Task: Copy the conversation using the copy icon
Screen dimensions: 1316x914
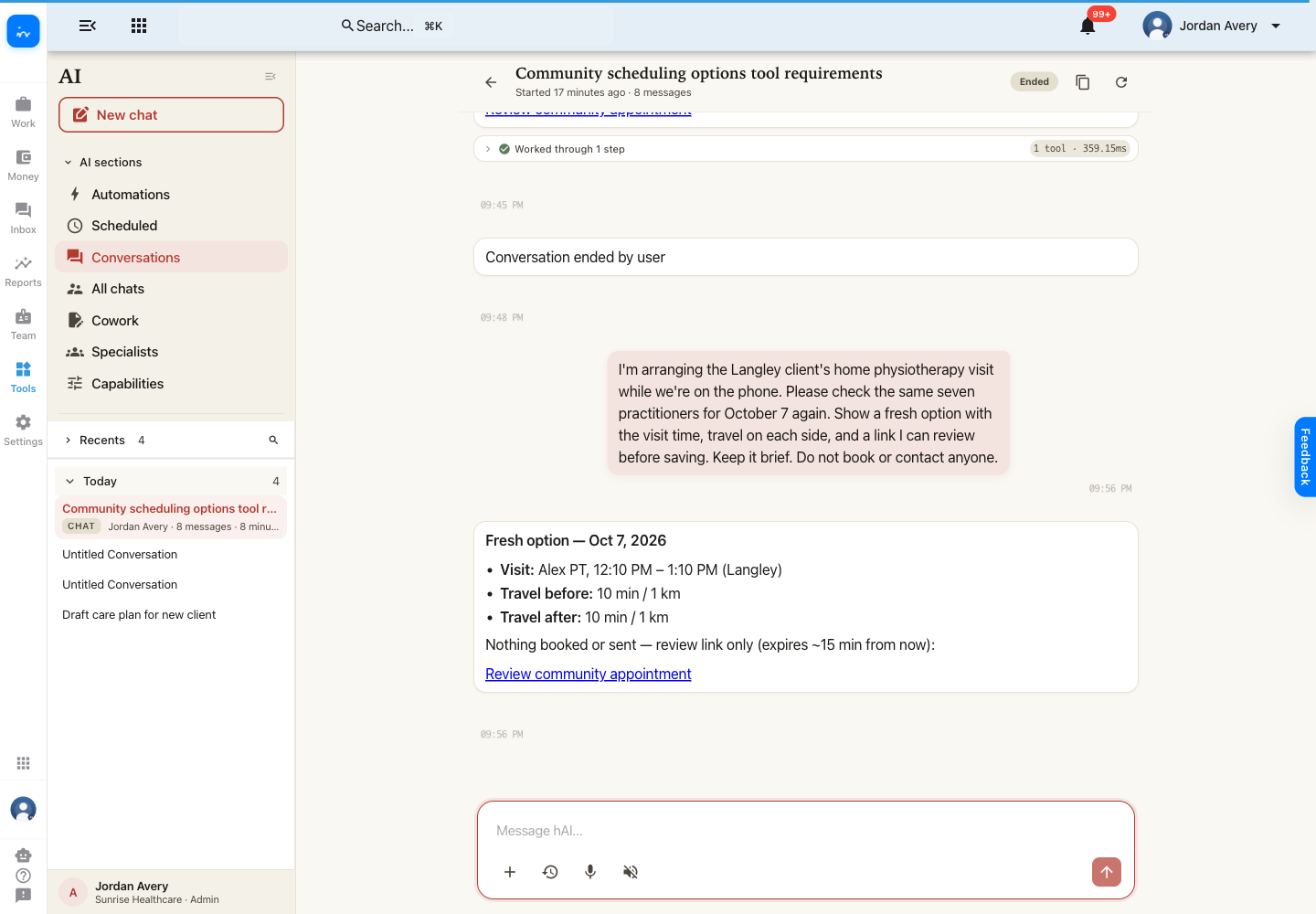Action: [x=1083, y=82]
